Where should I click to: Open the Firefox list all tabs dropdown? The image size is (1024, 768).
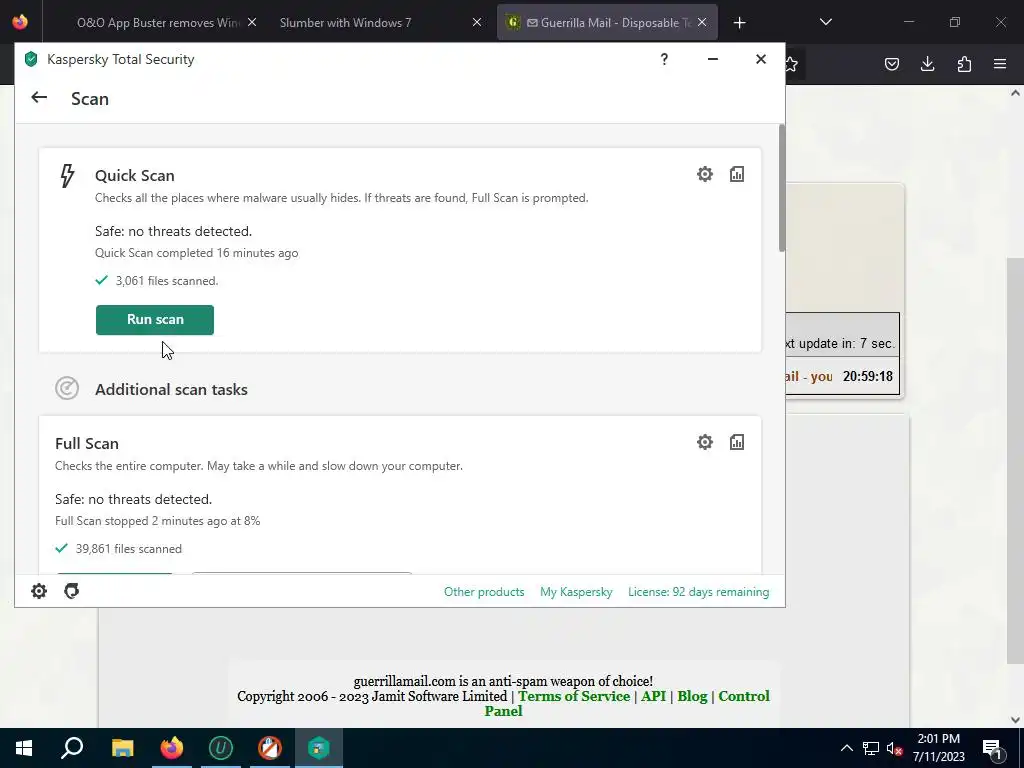pos(825,22)
